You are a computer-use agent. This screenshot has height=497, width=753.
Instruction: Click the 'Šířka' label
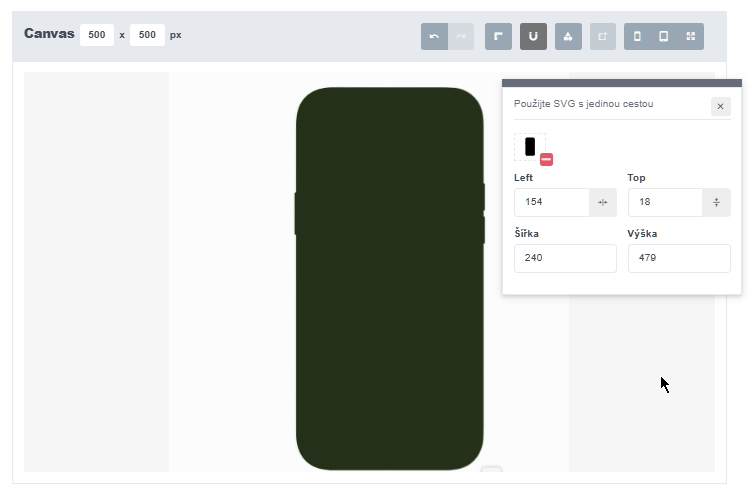[x=527, y=234]
